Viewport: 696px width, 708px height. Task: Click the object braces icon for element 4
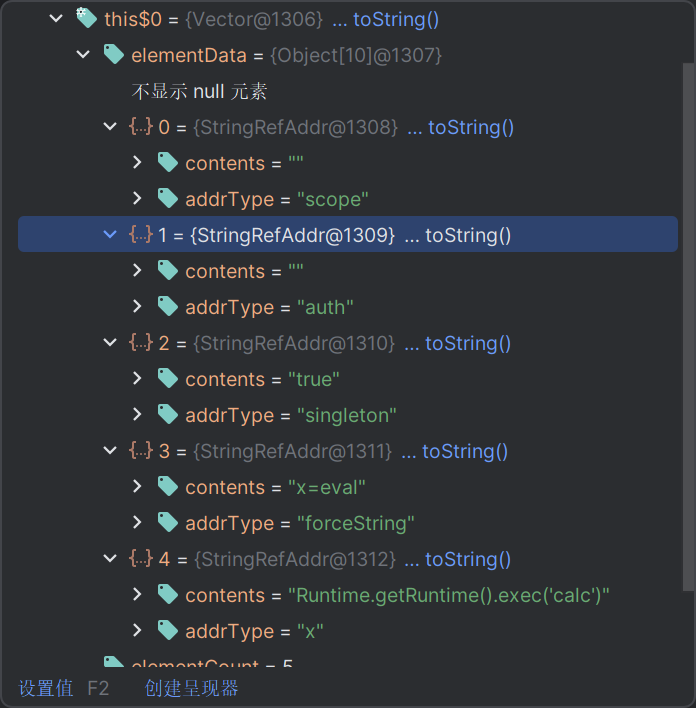click(x=140, y=559)
